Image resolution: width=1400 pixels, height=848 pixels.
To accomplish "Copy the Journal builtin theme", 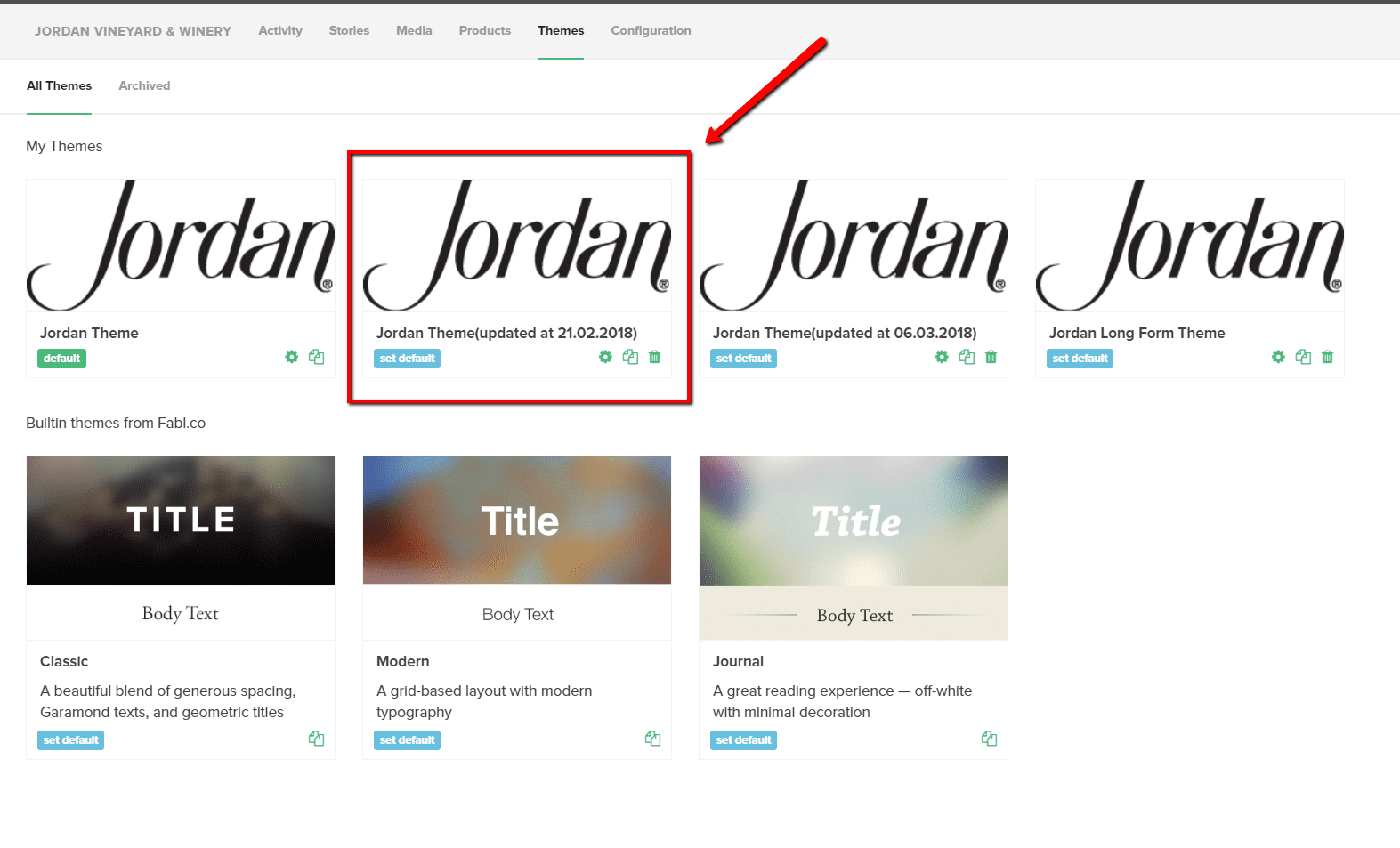I will point(989,739).
